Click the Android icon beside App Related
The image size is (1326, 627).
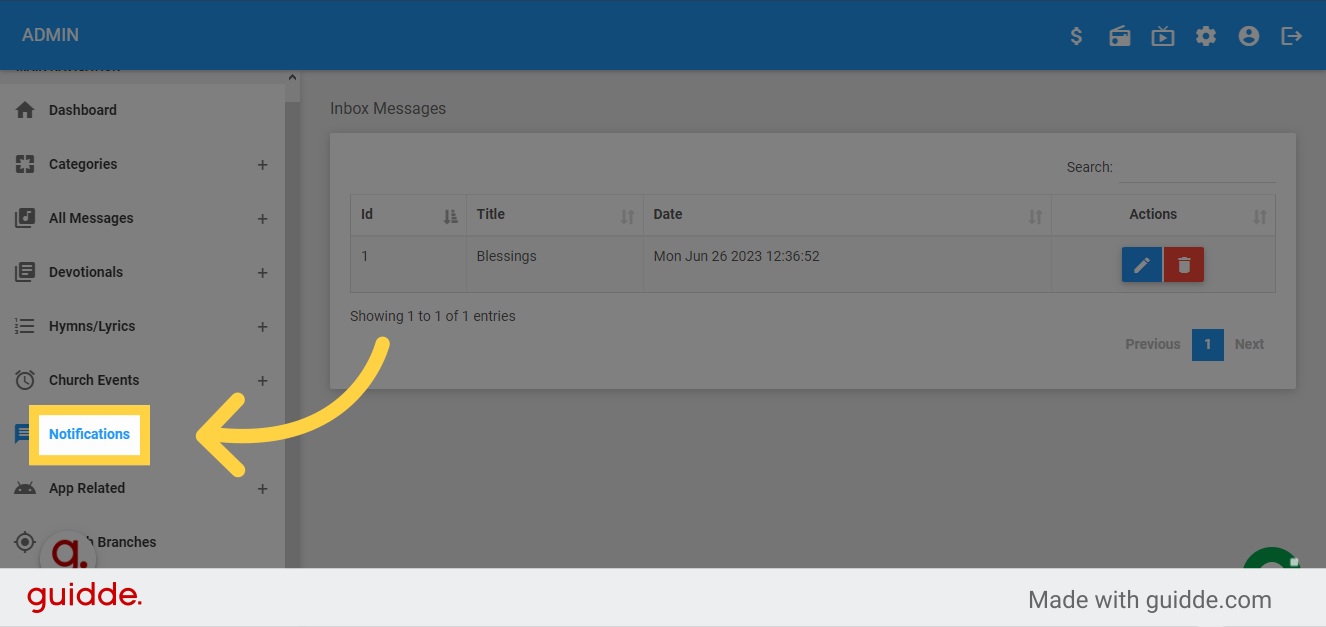[24, 487]
